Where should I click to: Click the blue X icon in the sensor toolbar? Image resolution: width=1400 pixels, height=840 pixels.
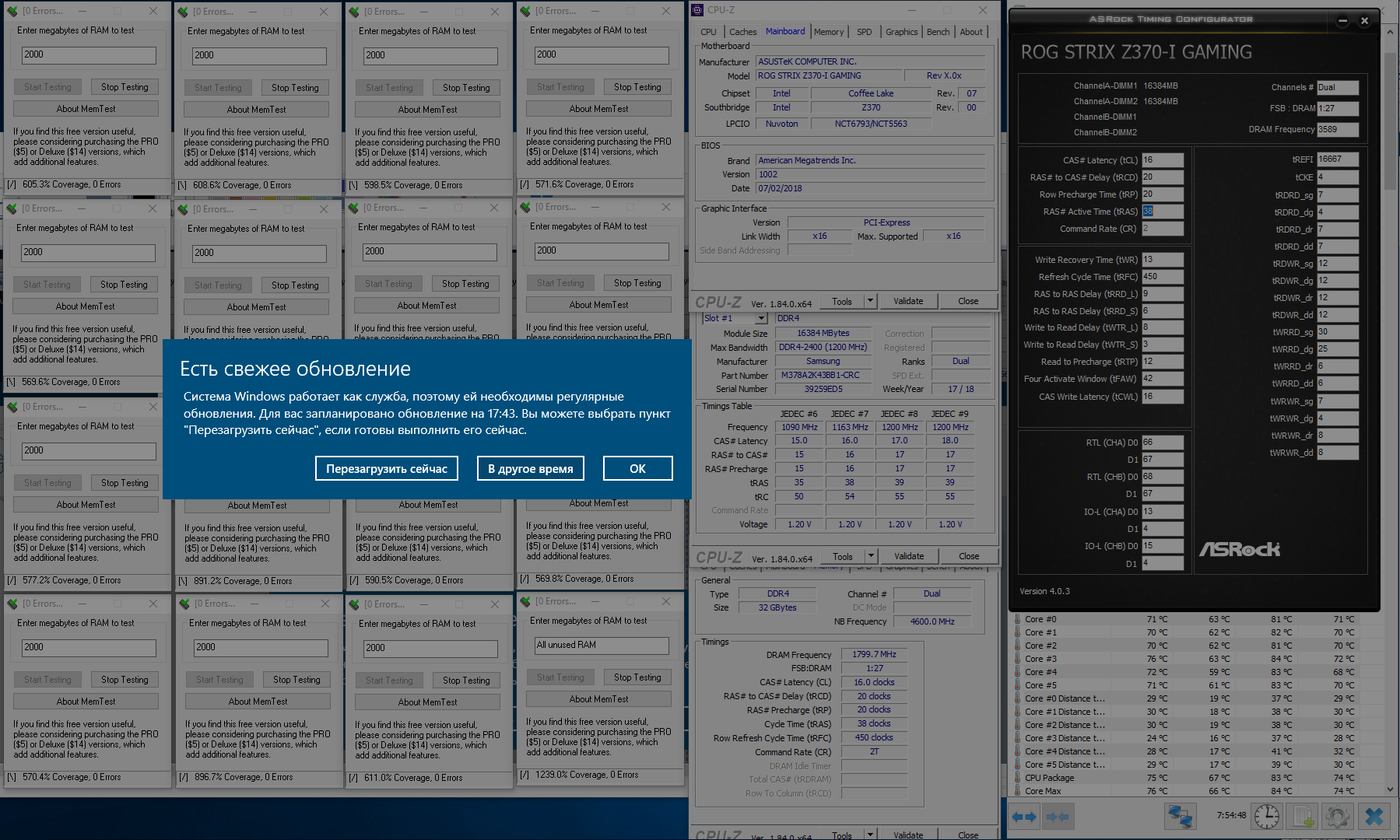pos(1374,816)
